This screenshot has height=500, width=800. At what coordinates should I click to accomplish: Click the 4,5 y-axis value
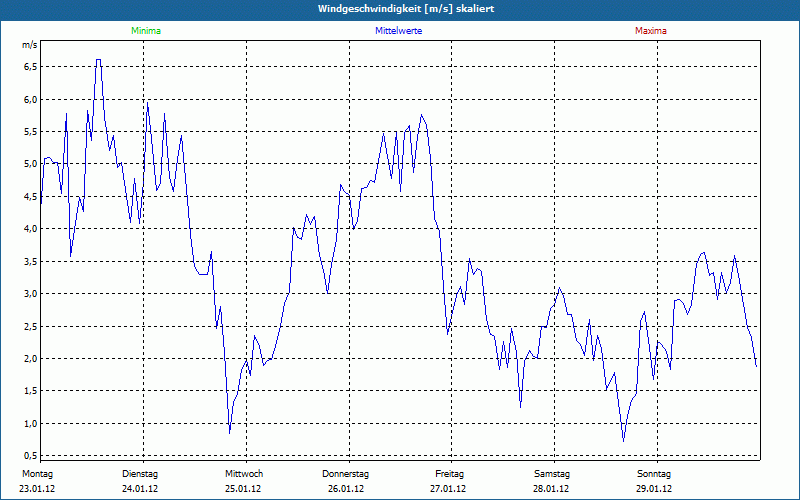click(x=31, y=196)
